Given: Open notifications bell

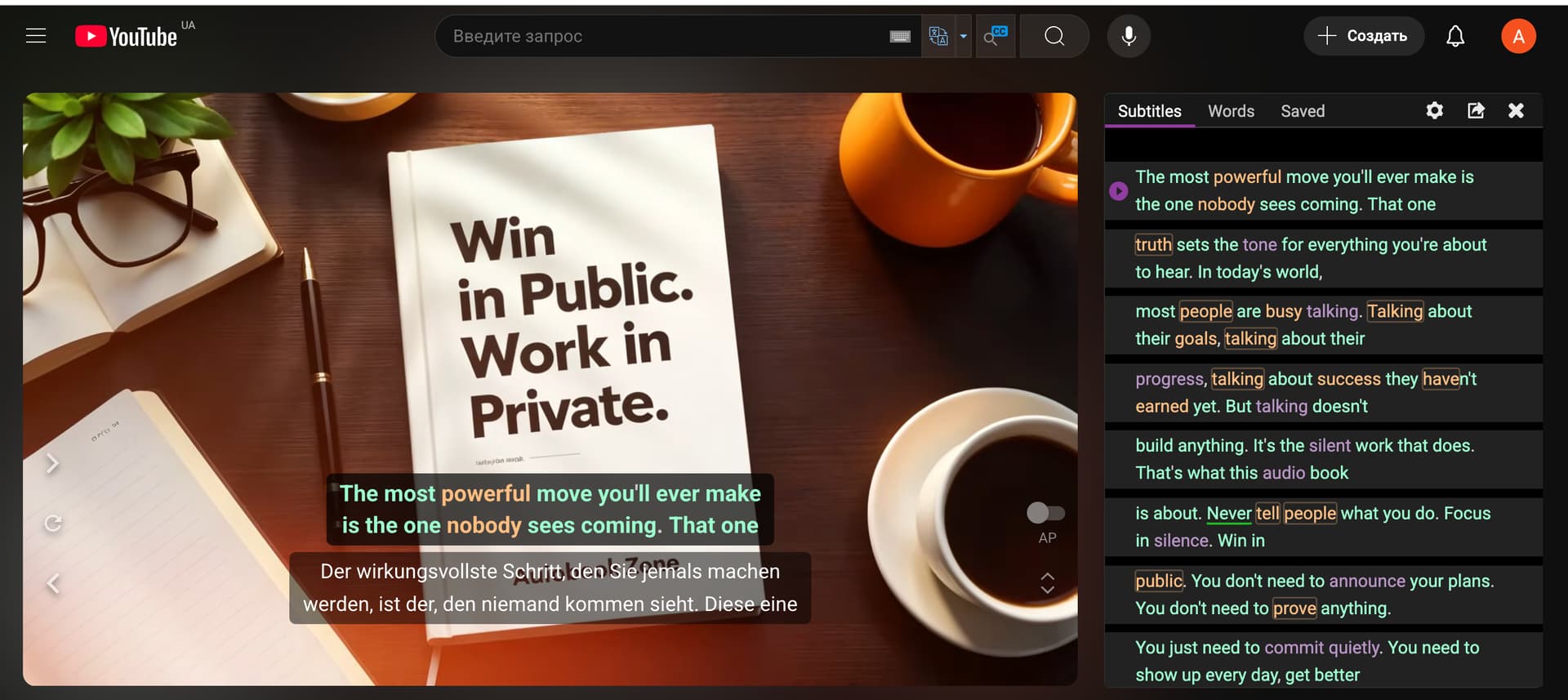Looking at the screenshot, I should click(1455, 36).
